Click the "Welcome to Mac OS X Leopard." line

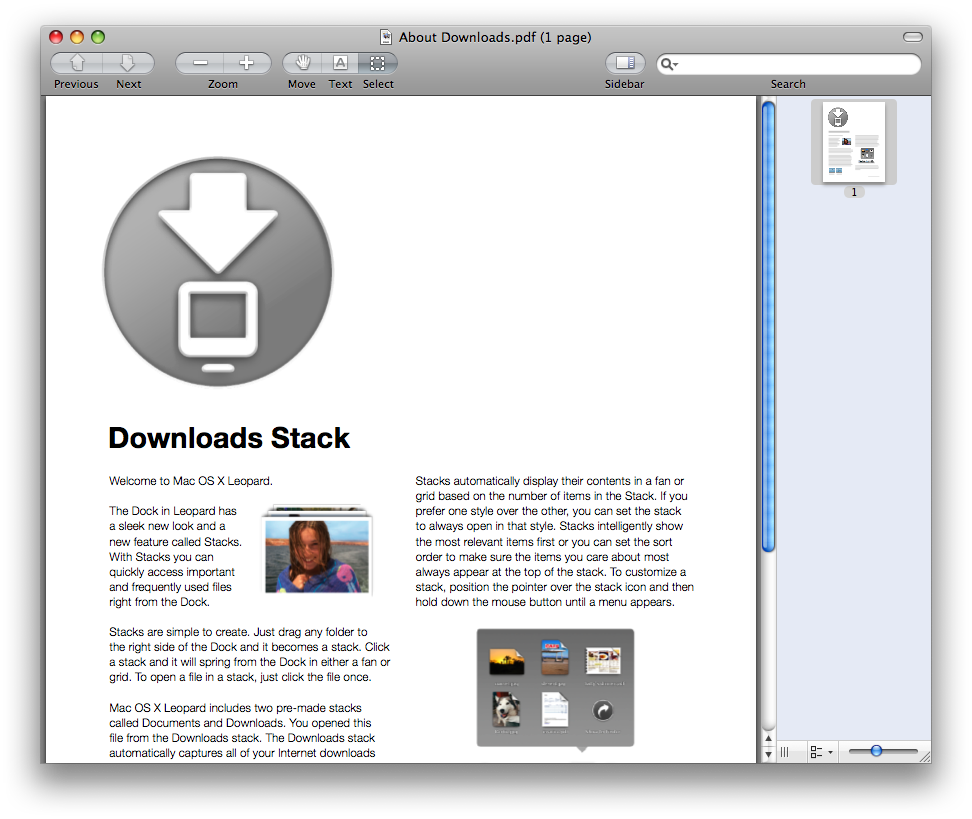pos(191,481)
